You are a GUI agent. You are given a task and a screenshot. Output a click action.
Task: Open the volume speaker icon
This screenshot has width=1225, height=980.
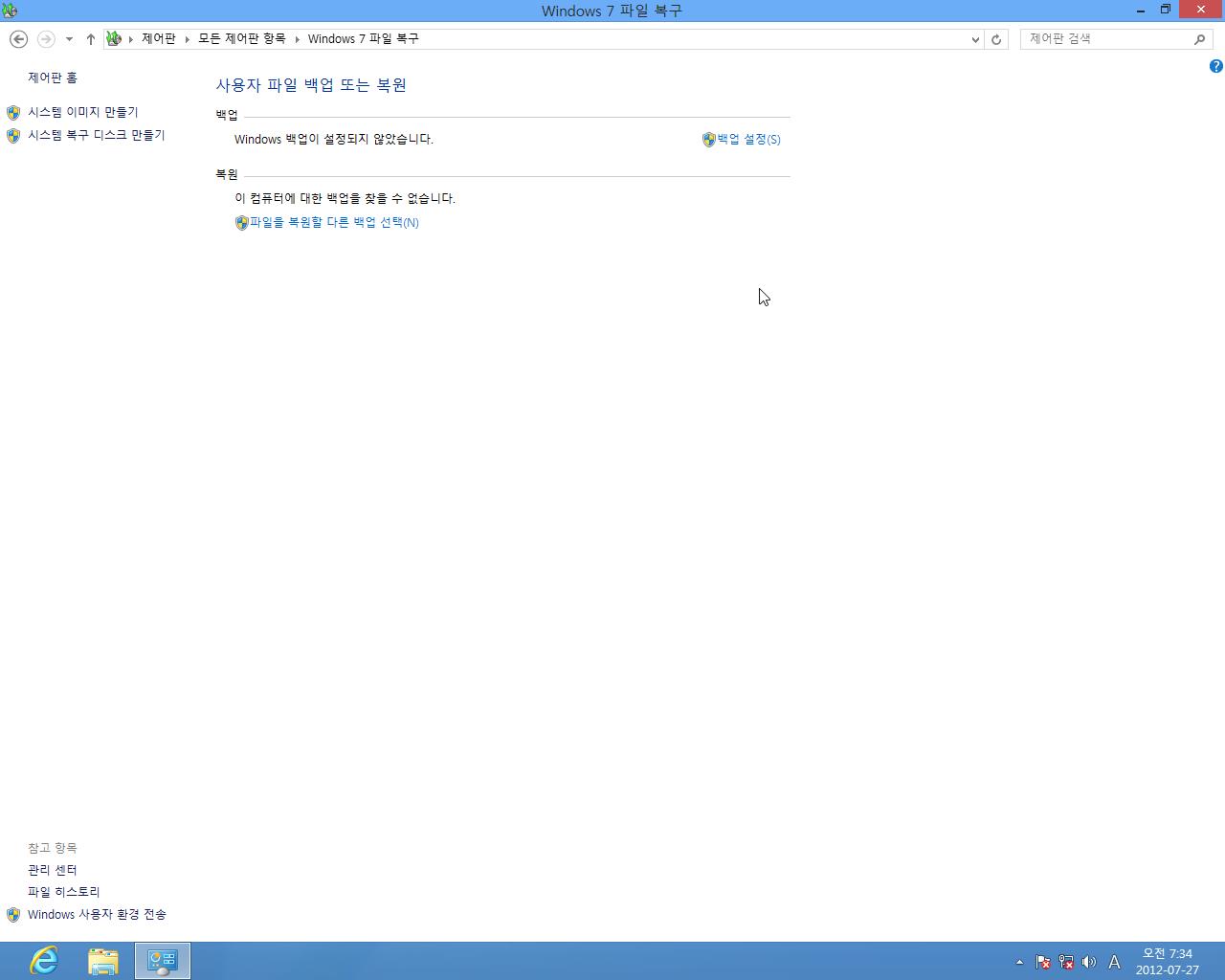1089,962
